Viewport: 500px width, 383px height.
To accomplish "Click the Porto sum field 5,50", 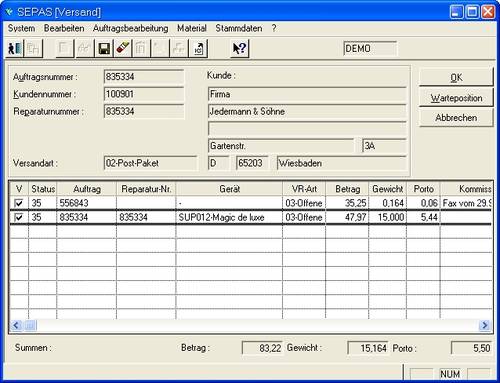I will pyautogui.click(x=471, y=348).
